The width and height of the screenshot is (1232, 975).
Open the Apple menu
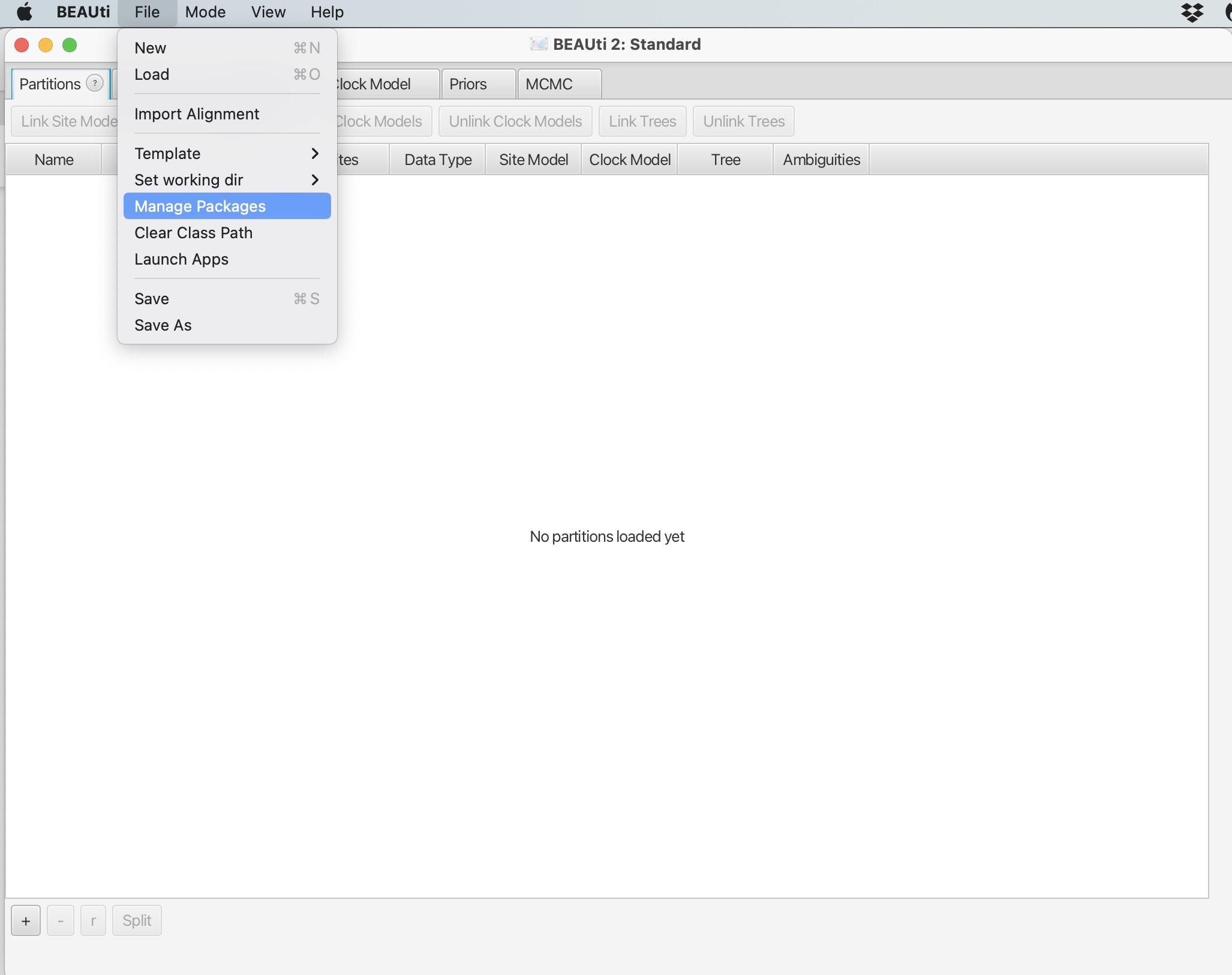point(24,12)
